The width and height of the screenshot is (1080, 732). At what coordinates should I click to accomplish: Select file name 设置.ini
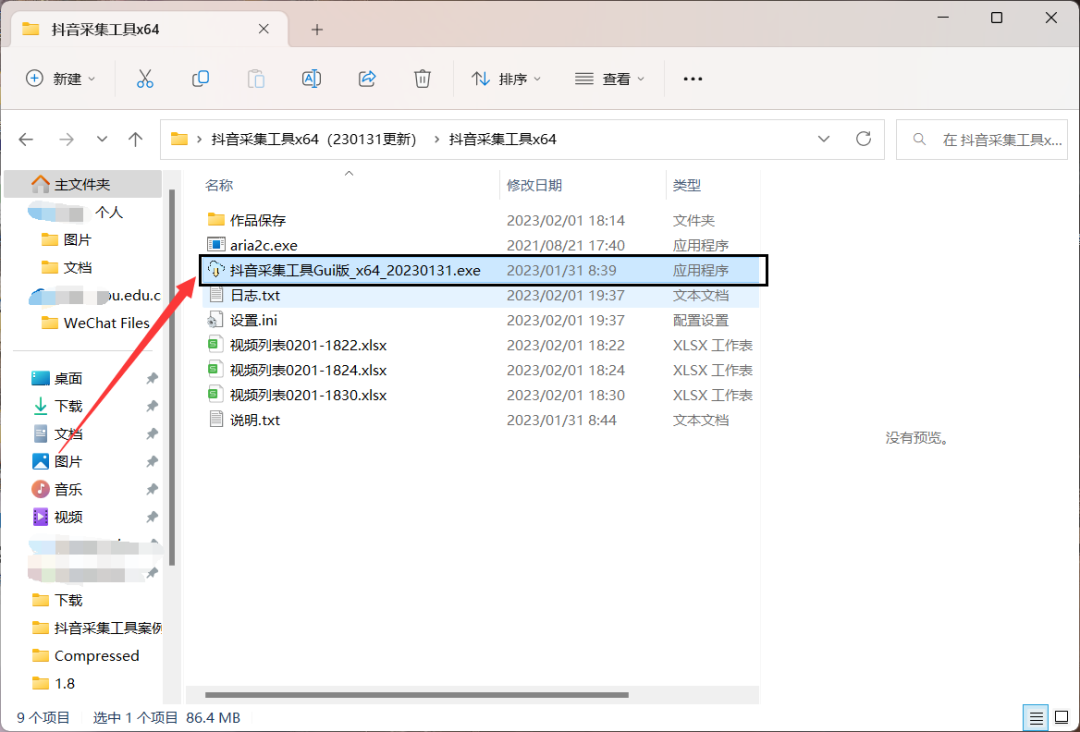click(253, 320)
